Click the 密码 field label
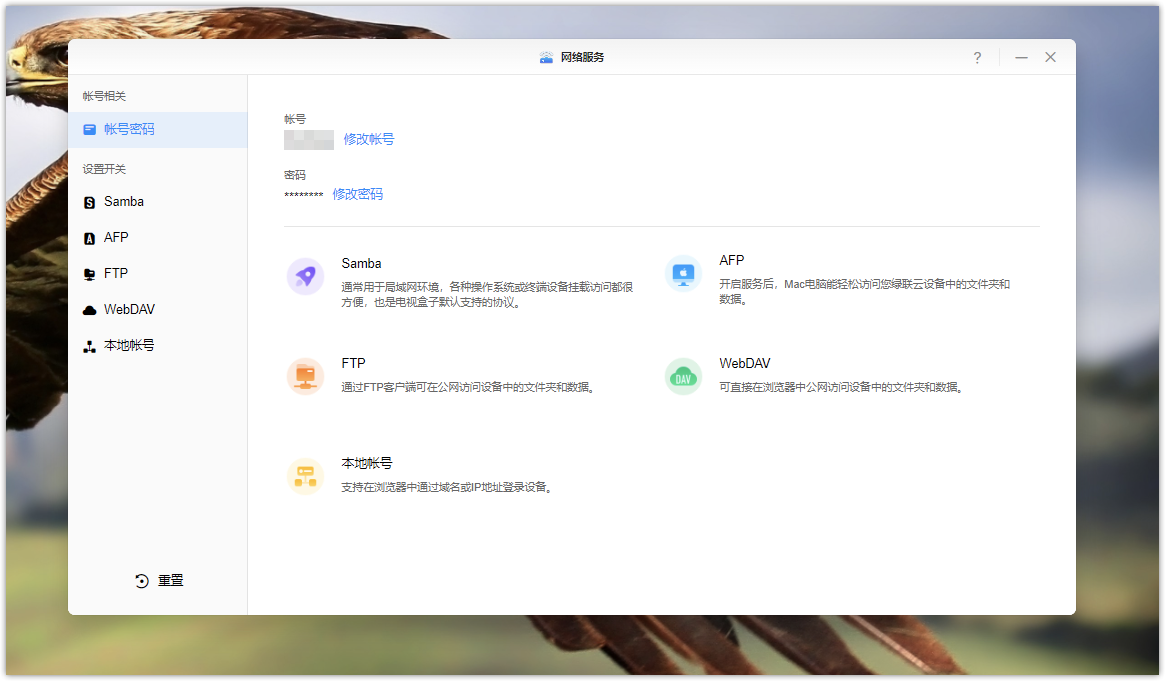 (x=295, y=175)
